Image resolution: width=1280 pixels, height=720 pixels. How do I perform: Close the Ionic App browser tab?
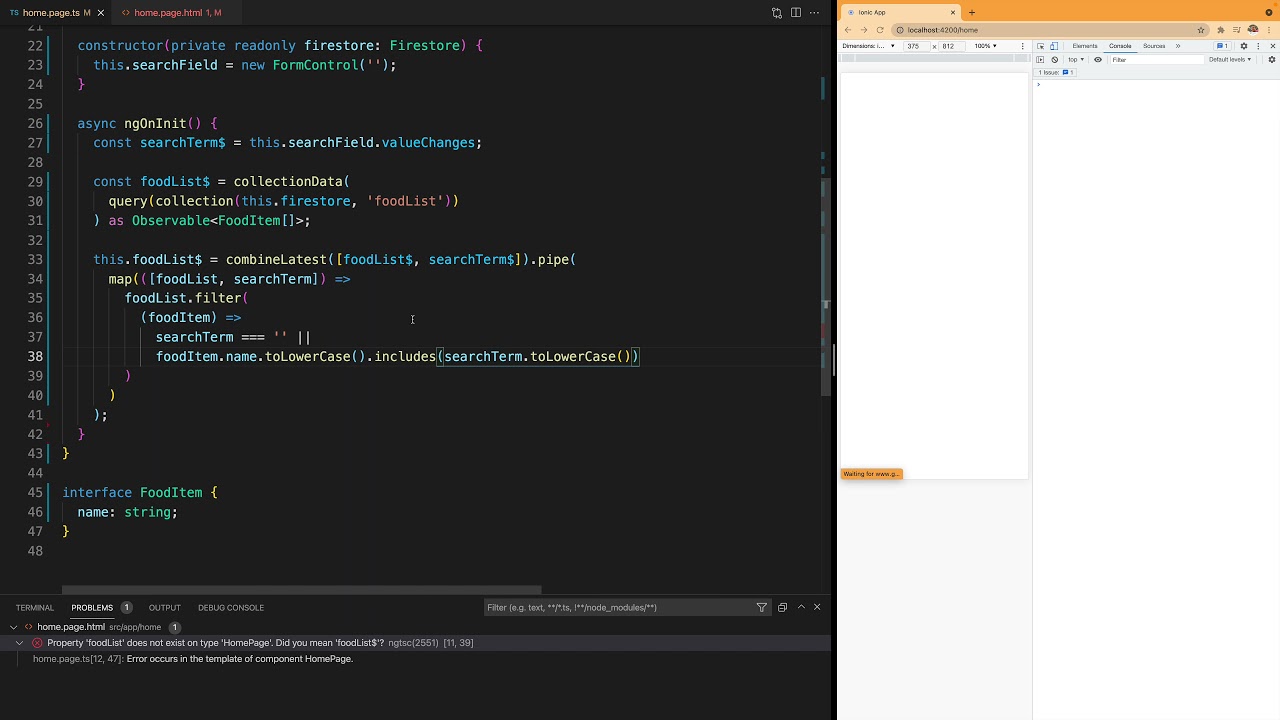click(953, 12)
